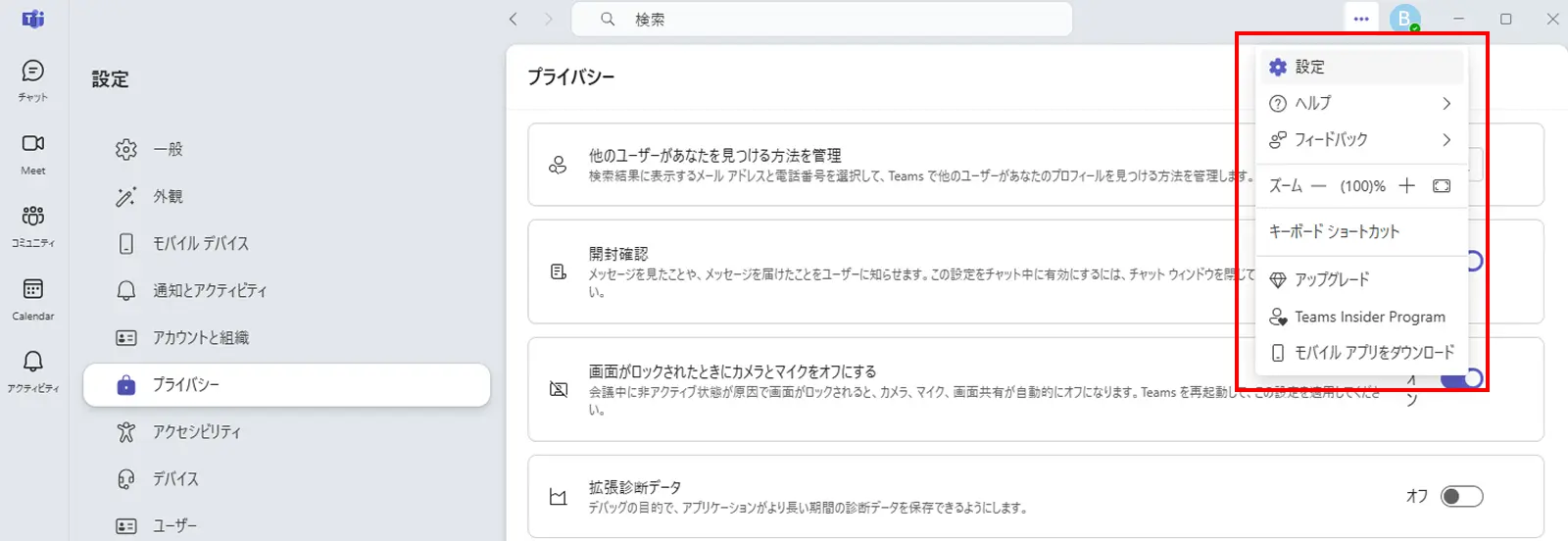
Task: Toggle camera and mic off on lock switch
Action: pyautogui.click(x=1473, y=378)
